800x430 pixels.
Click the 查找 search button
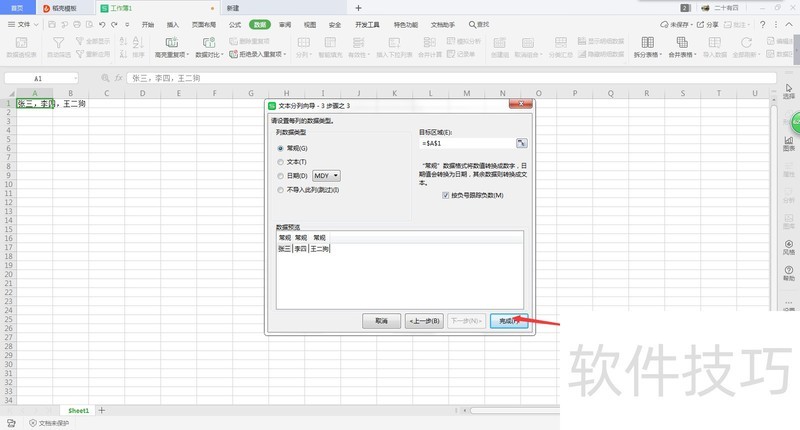tap(479, 24)
